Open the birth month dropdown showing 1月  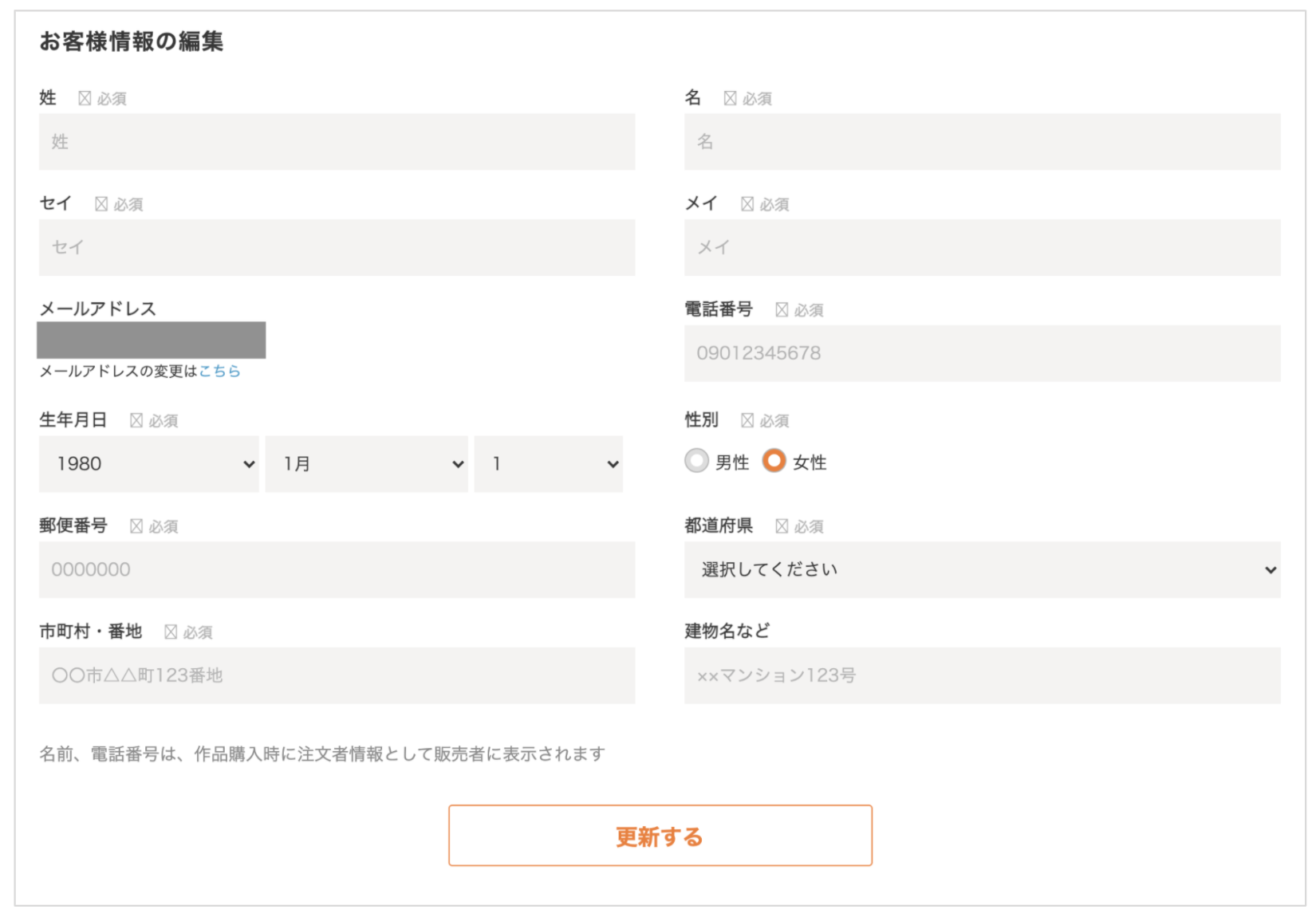[366, 464]
